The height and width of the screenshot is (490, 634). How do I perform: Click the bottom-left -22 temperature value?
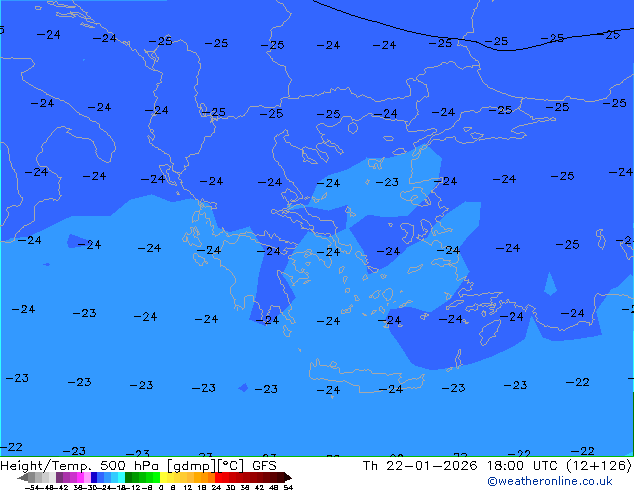(x=11, y=447)
